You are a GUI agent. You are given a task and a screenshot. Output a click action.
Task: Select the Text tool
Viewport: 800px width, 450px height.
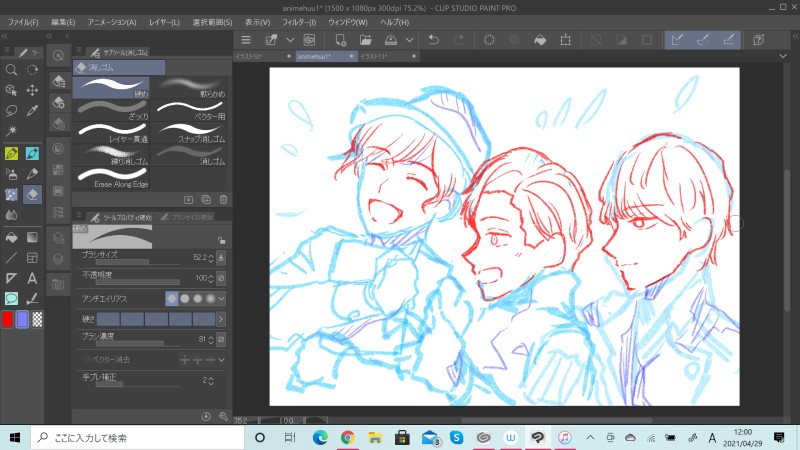[x=32, y=278]
